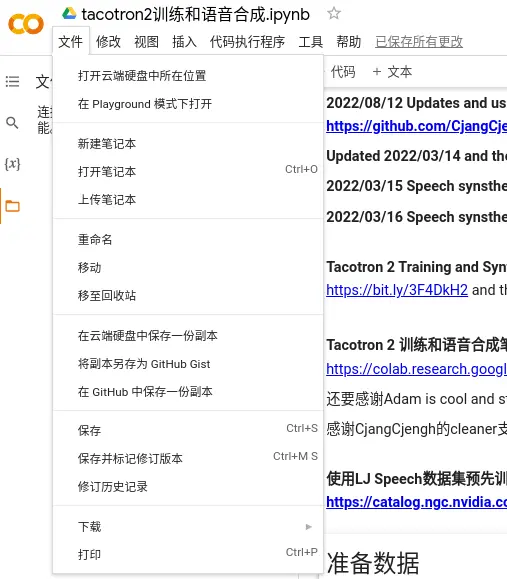The image size is (507, 579).
Task: Choose 将副本另存为 GitHub Gist
Action: click(188, 364)
